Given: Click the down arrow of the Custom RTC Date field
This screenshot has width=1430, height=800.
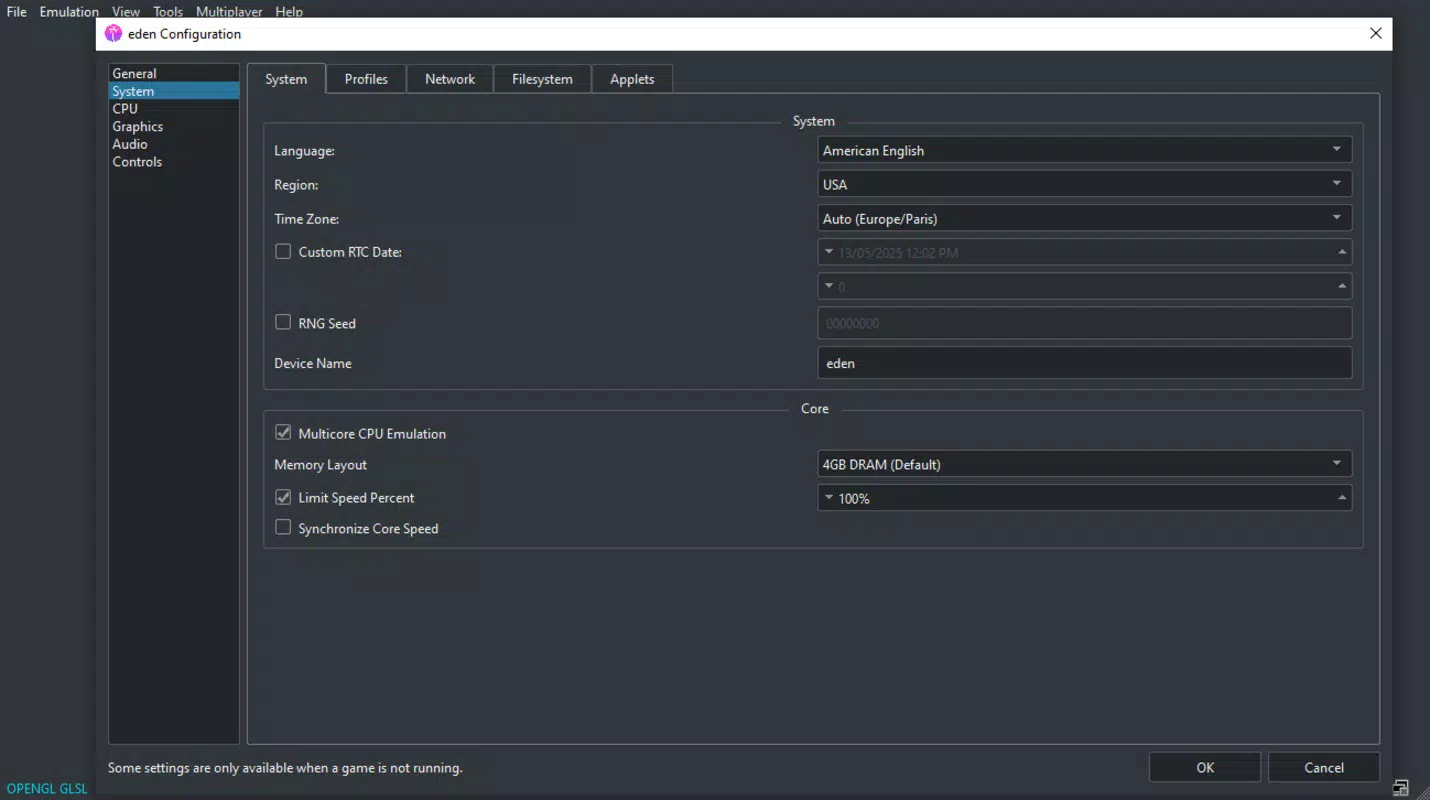Looking at the screenshot, I should pos(828,252).
